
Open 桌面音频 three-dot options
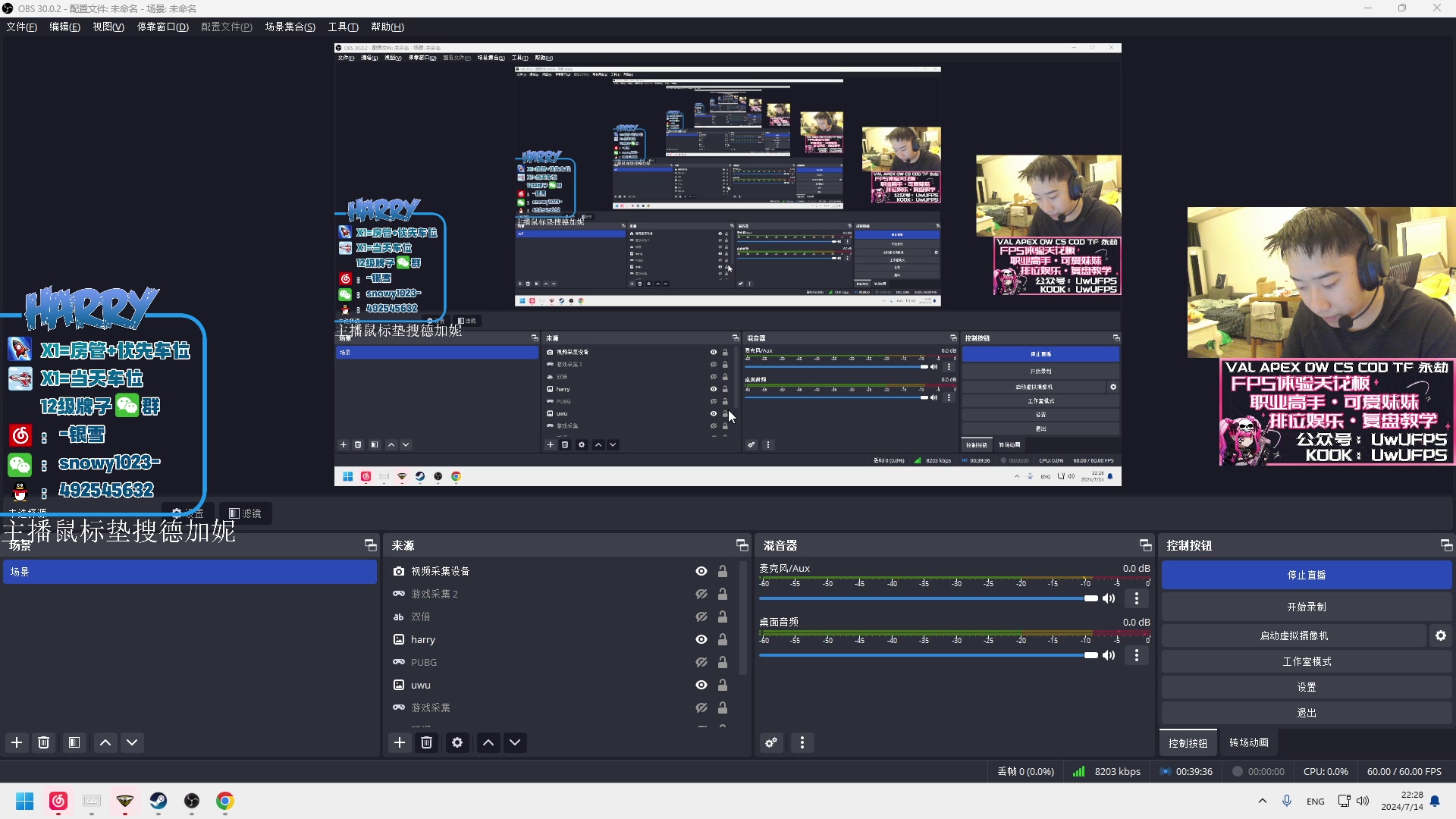point(1136,655)
